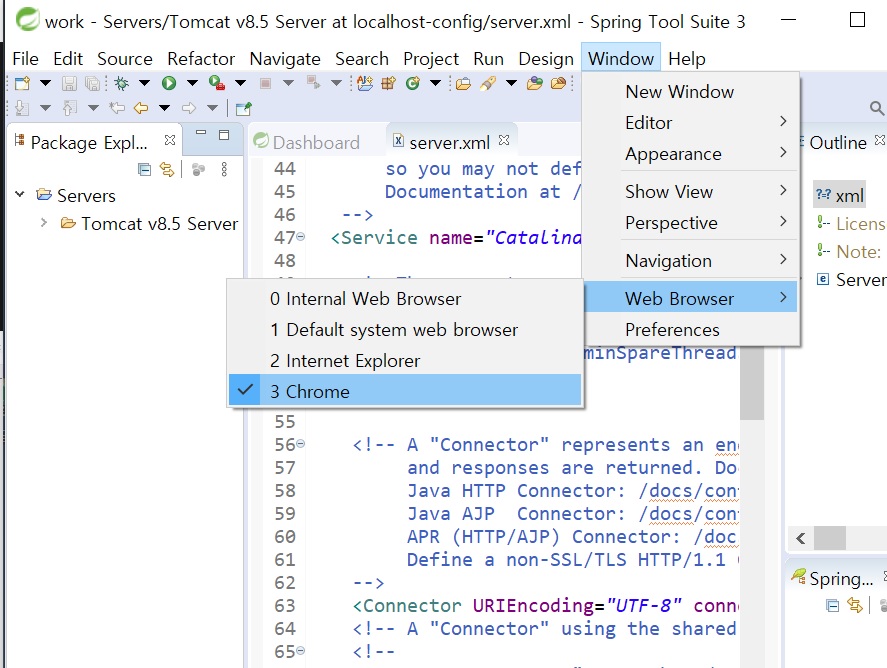The image size is (887, 668).
Task: Select xml node in Outline
Action: point(839,196)
